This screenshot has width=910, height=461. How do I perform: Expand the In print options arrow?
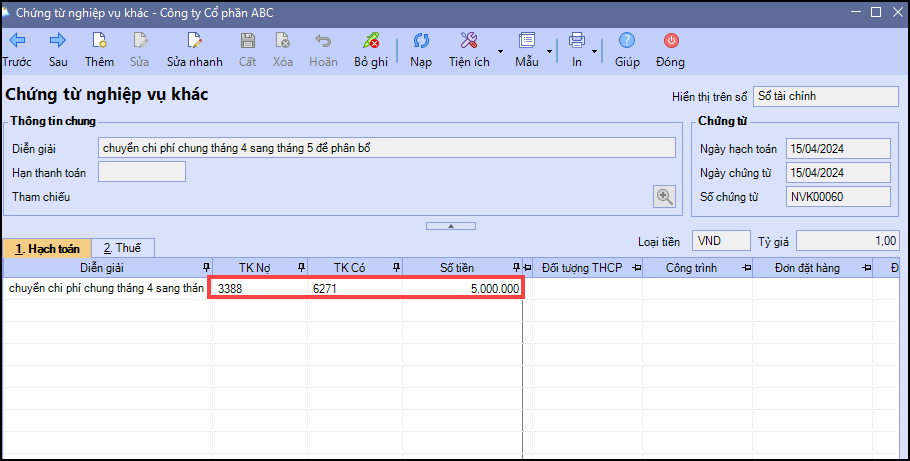pos(595,50)
